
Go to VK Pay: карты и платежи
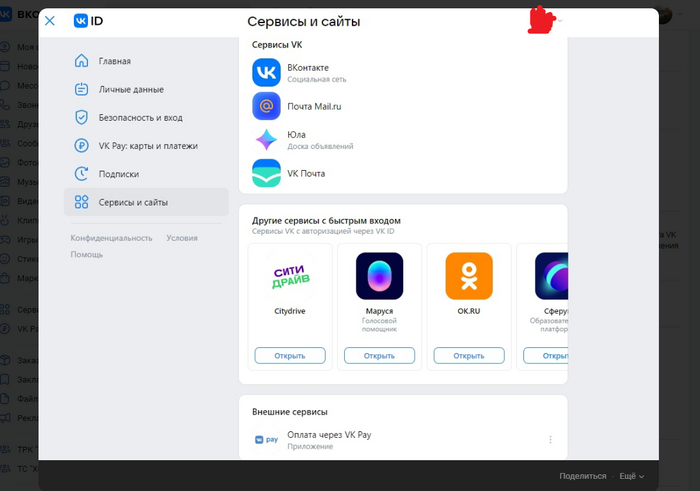(146, 146)
